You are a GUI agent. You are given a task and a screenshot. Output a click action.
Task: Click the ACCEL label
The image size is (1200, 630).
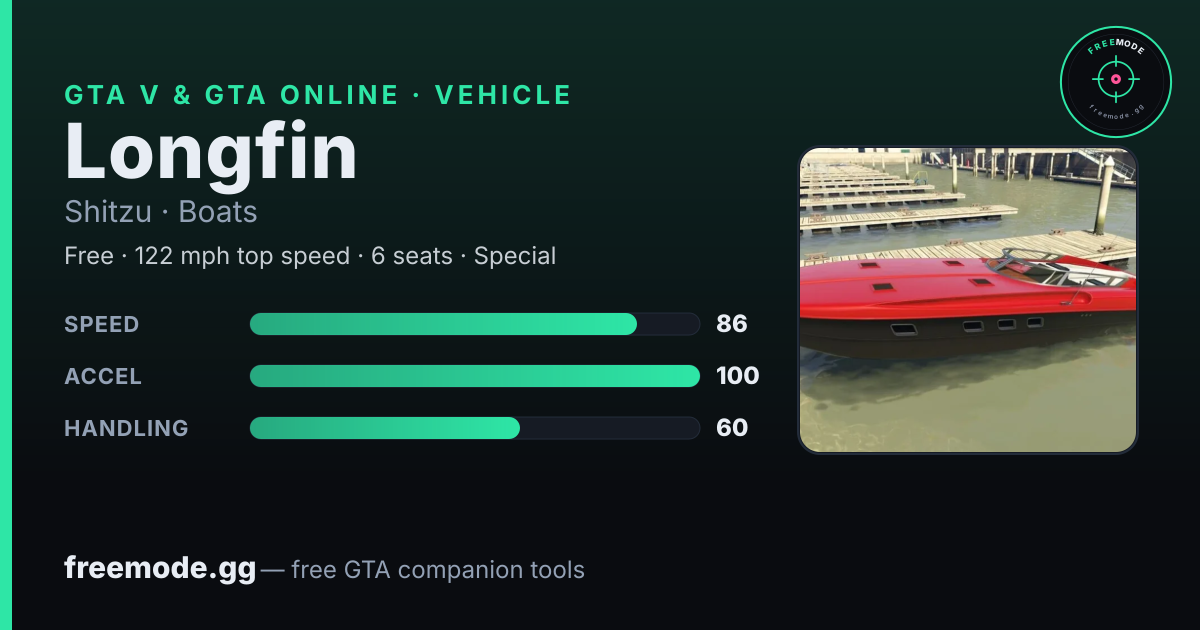tap(103, 376)
